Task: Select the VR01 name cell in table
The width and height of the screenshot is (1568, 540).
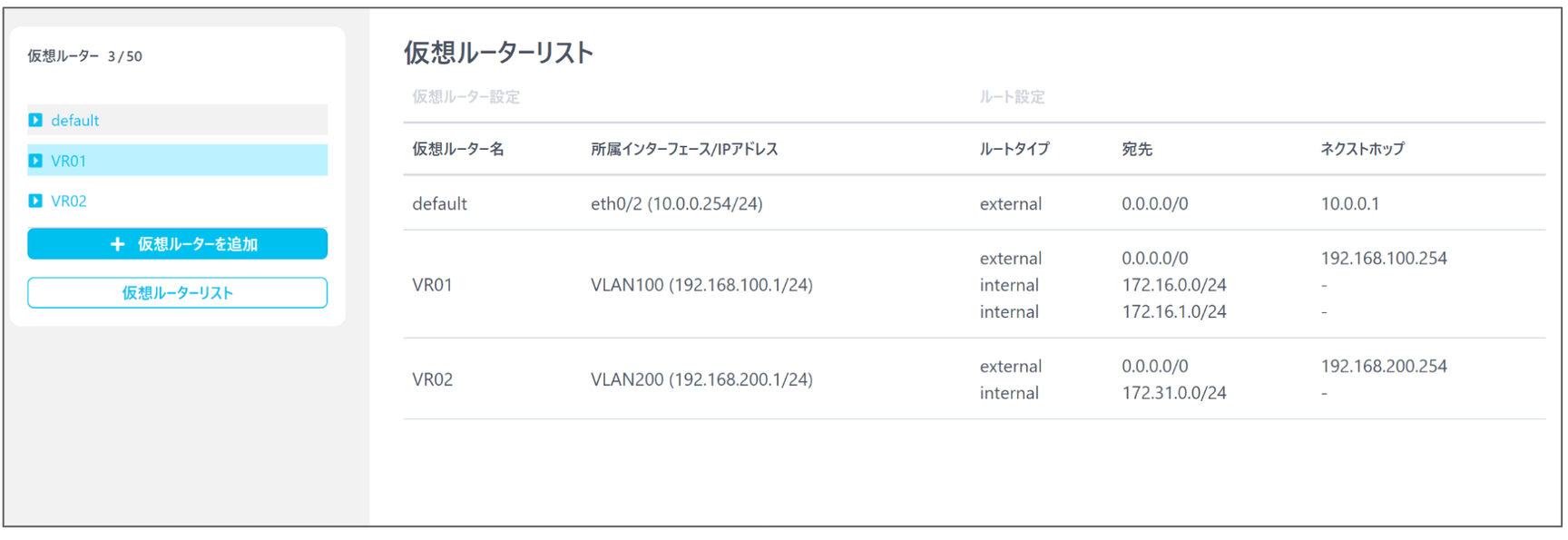Action: pos(432,285)
